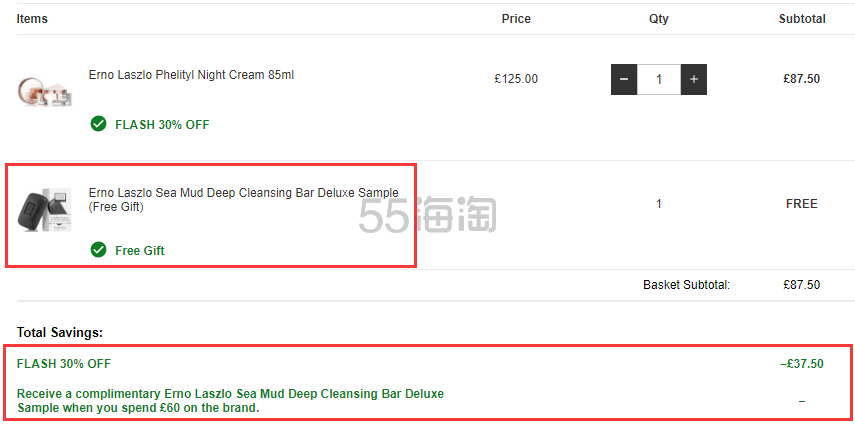Click the Erno Laszlo Phelityl Night Cream link

(191, 75)
